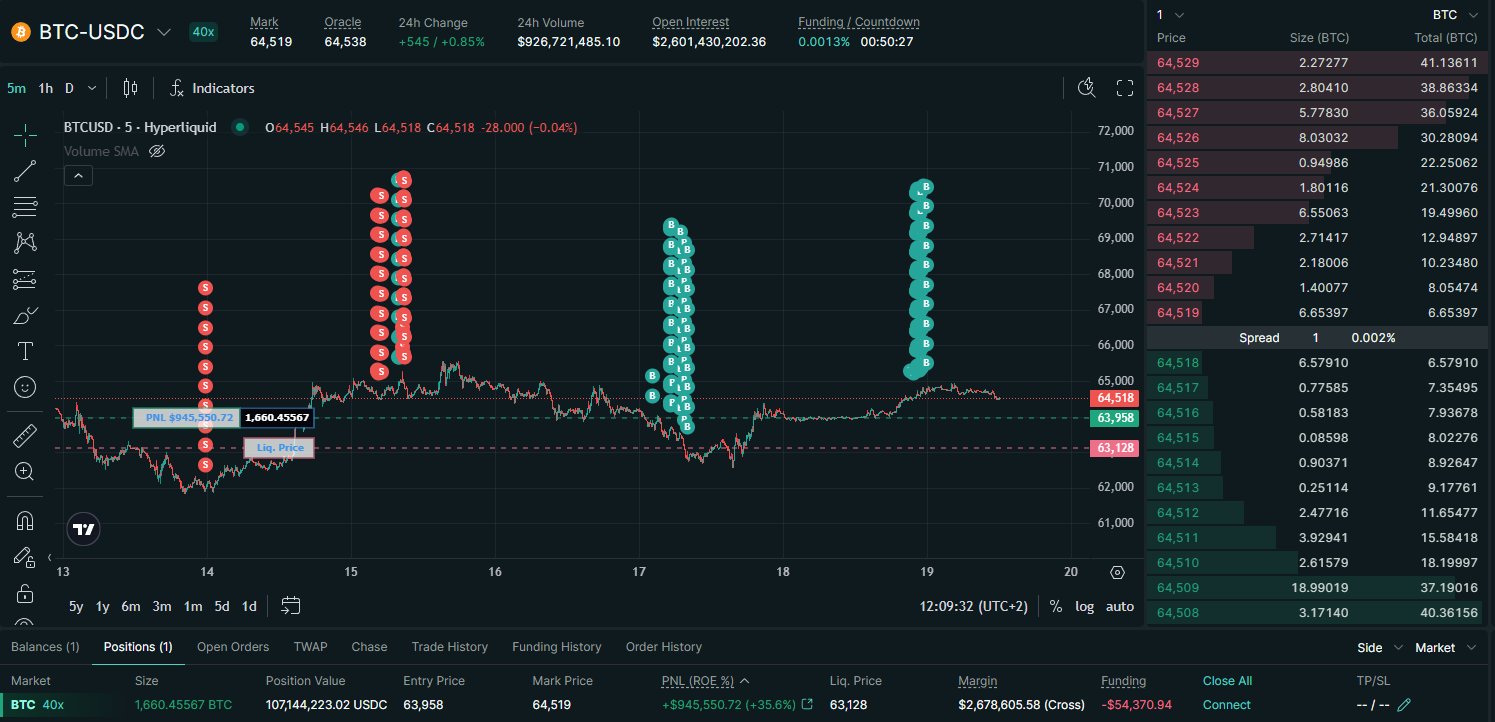Open the candlestick chart type selector
The height and width of the screenshot is (722, 1495).
130,88
